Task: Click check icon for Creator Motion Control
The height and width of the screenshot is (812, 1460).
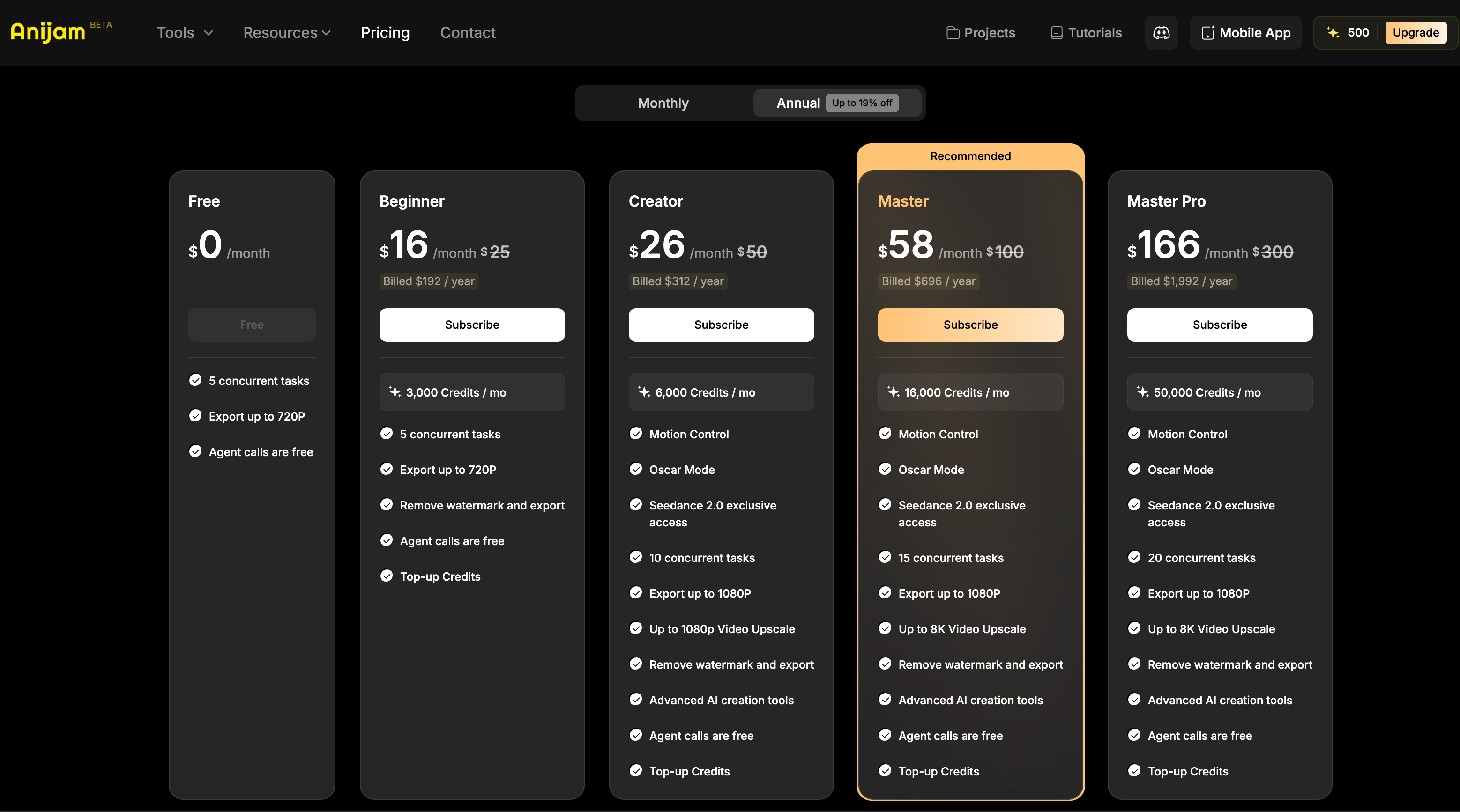Action: (636, 434)
